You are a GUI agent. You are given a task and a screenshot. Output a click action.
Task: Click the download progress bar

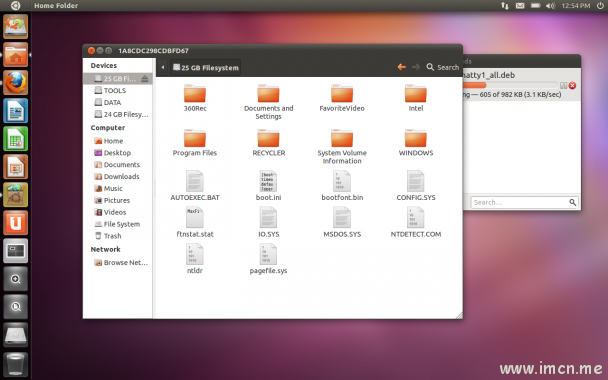coord(510,85)
